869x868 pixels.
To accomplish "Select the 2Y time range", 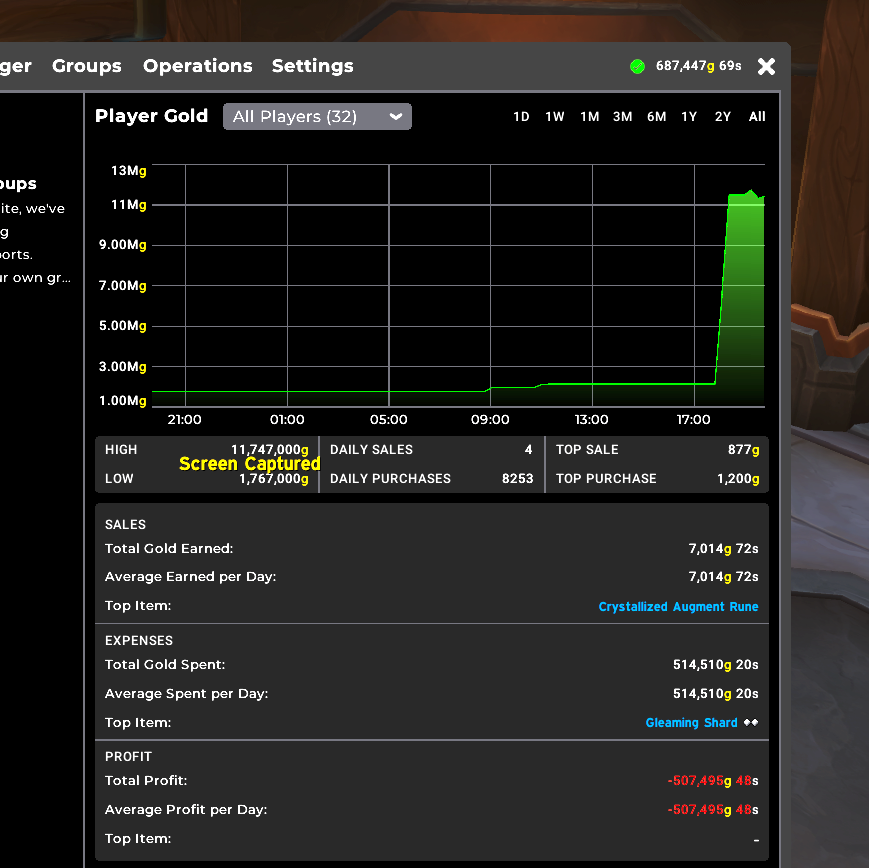I will [x=723, y=116].
